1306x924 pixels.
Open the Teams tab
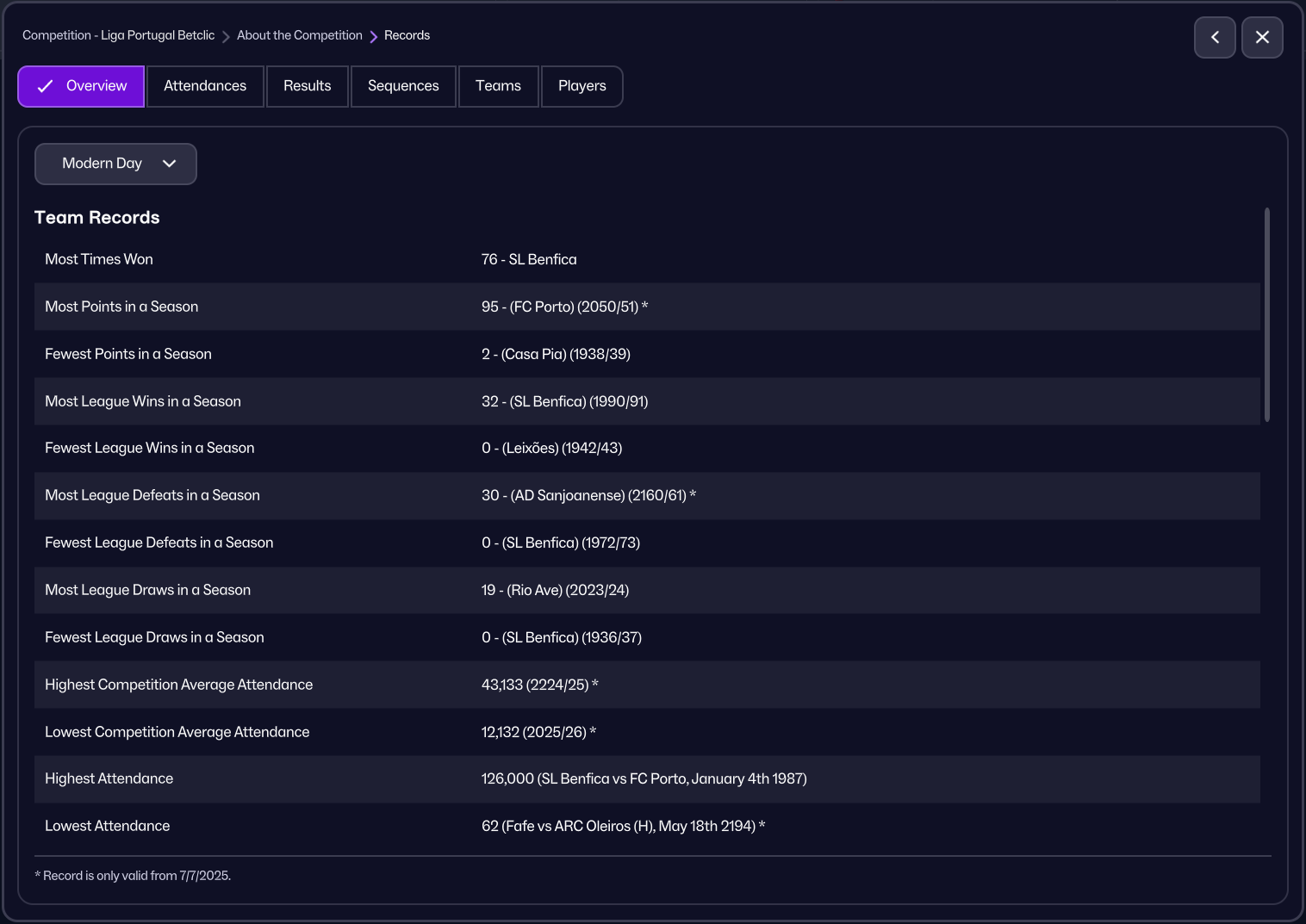[498, 86]
